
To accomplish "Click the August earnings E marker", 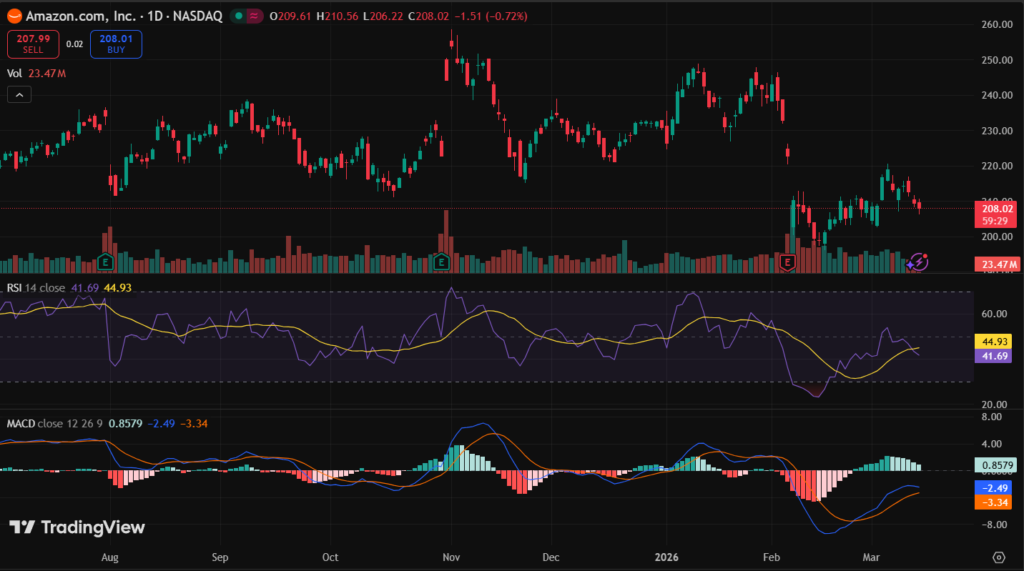I will 105,262.
